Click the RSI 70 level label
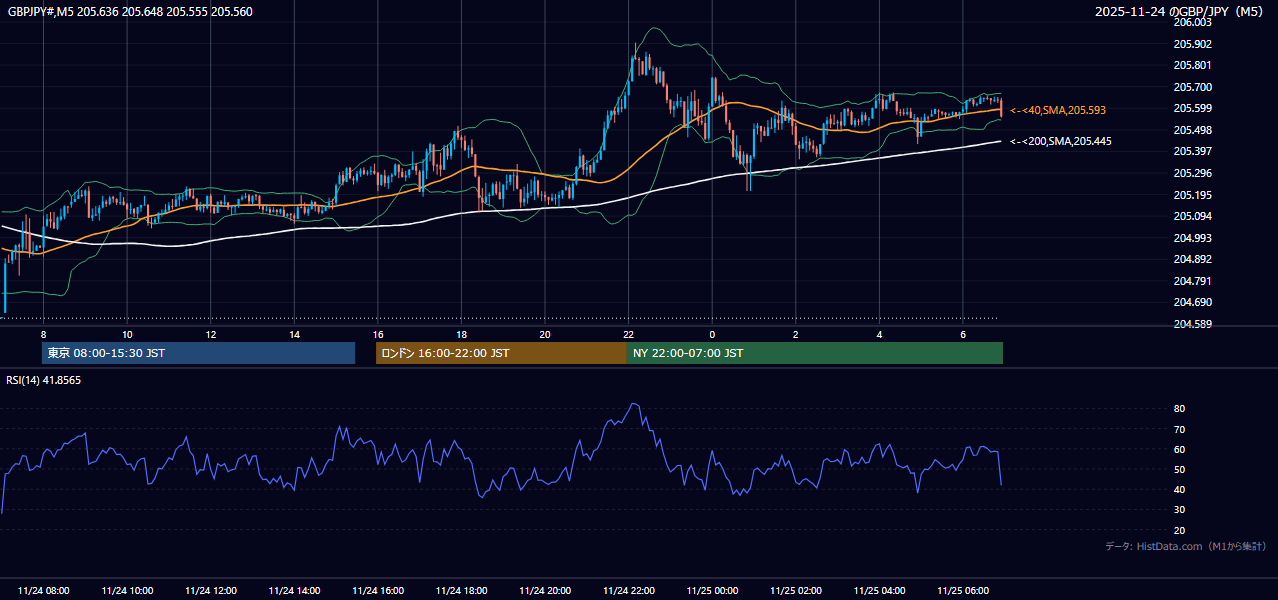 (x=1180, y=429)
